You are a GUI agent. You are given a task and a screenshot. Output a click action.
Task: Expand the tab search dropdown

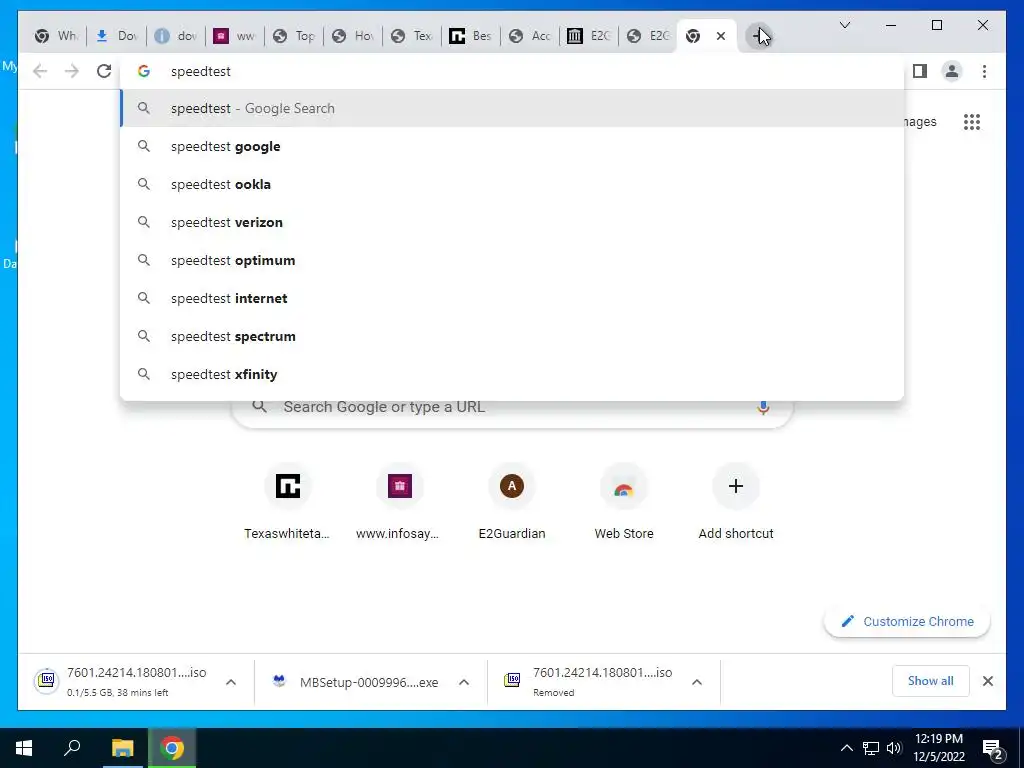click(x=844, y=25)
